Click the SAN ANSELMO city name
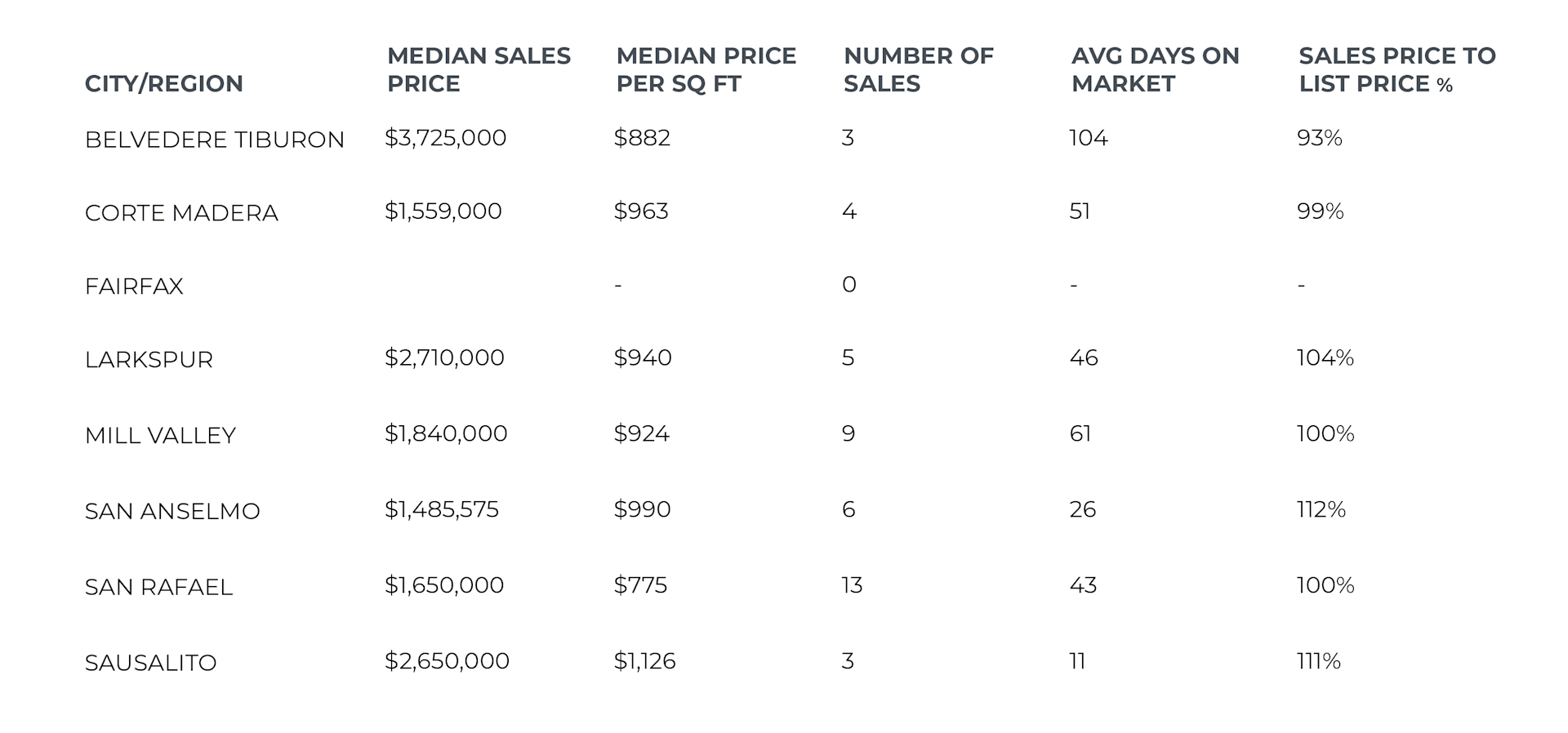The height and width of the screenshot is (733, 1568). tap(172, 512)
